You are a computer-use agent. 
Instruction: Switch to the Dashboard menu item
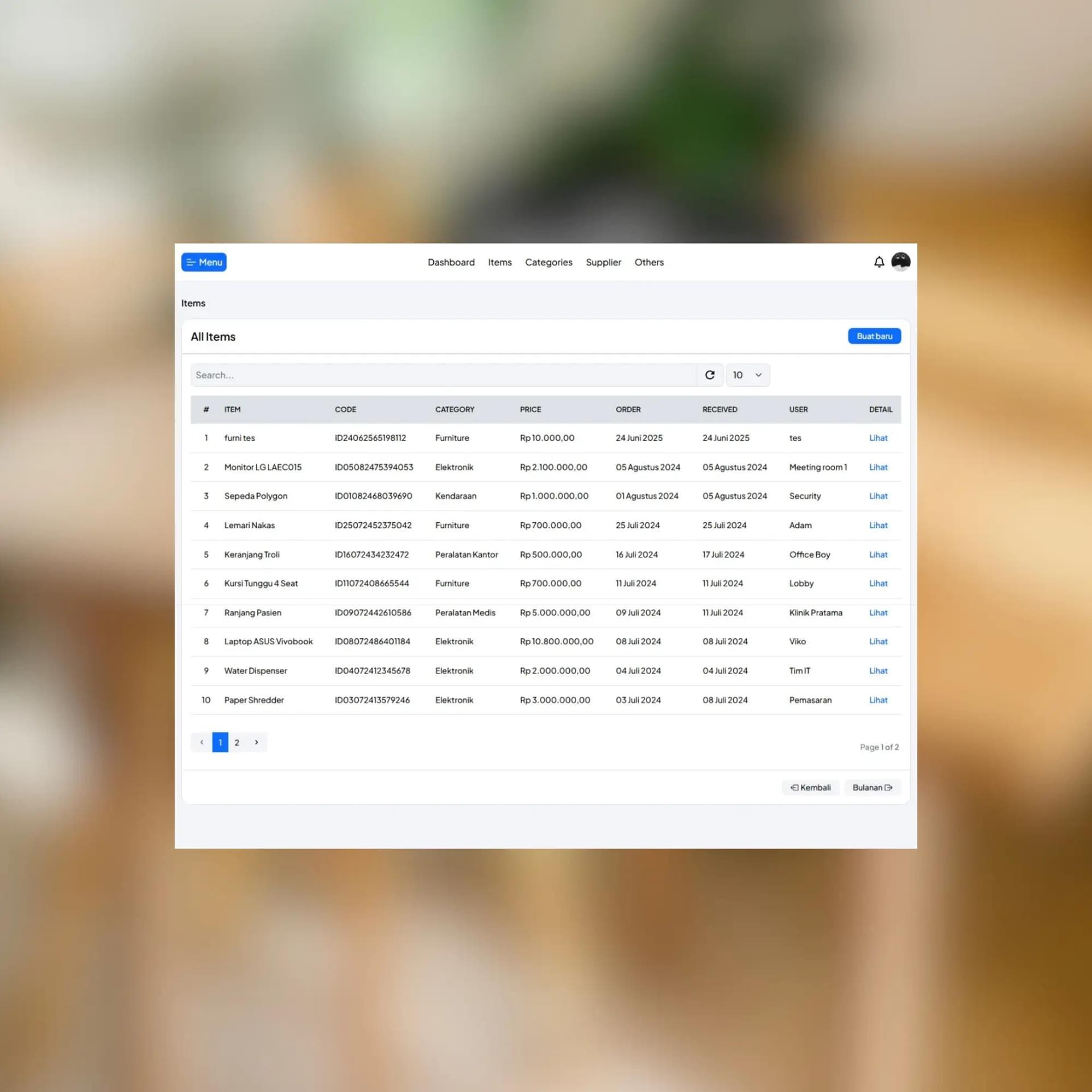coord(451,262)
